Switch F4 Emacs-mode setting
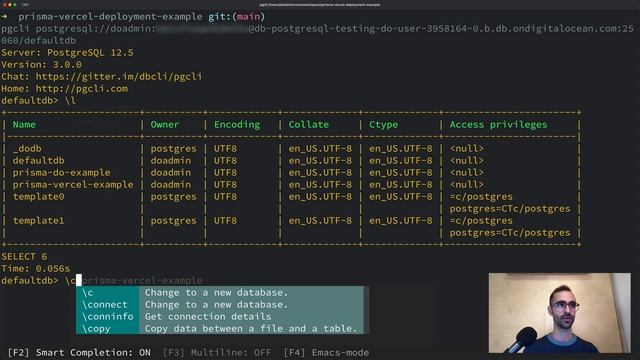This screenshot has width=640, height=360. pos(326,352)
